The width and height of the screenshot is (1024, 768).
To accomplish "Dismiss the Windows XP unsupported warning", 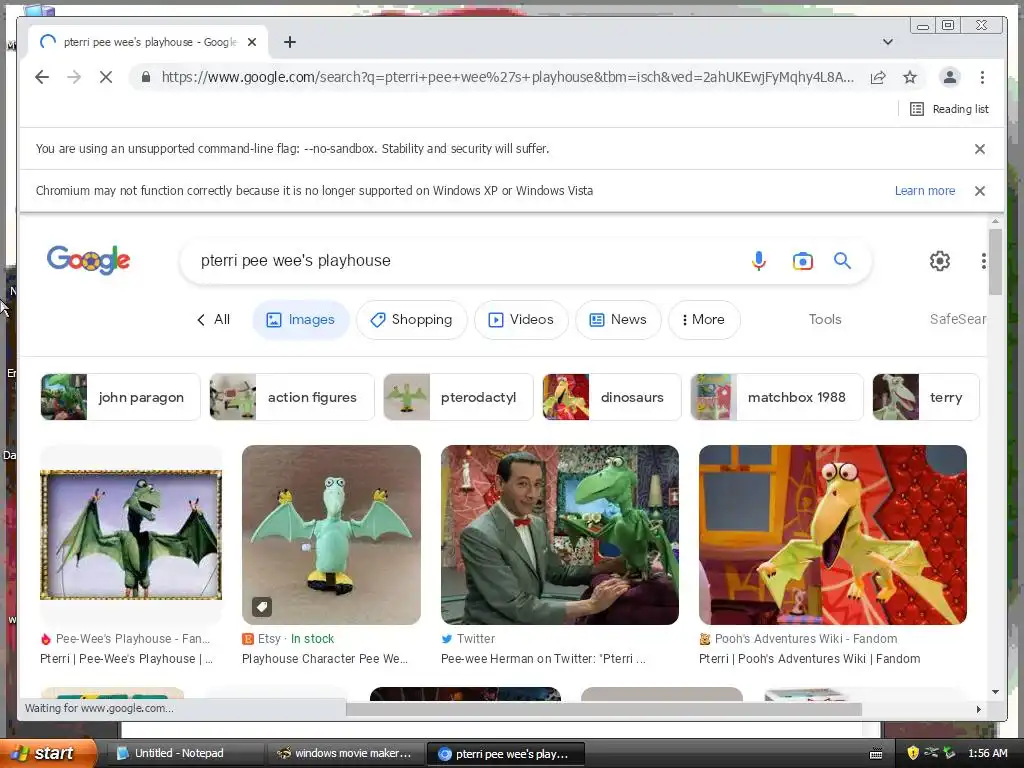I will click(980, 191).
